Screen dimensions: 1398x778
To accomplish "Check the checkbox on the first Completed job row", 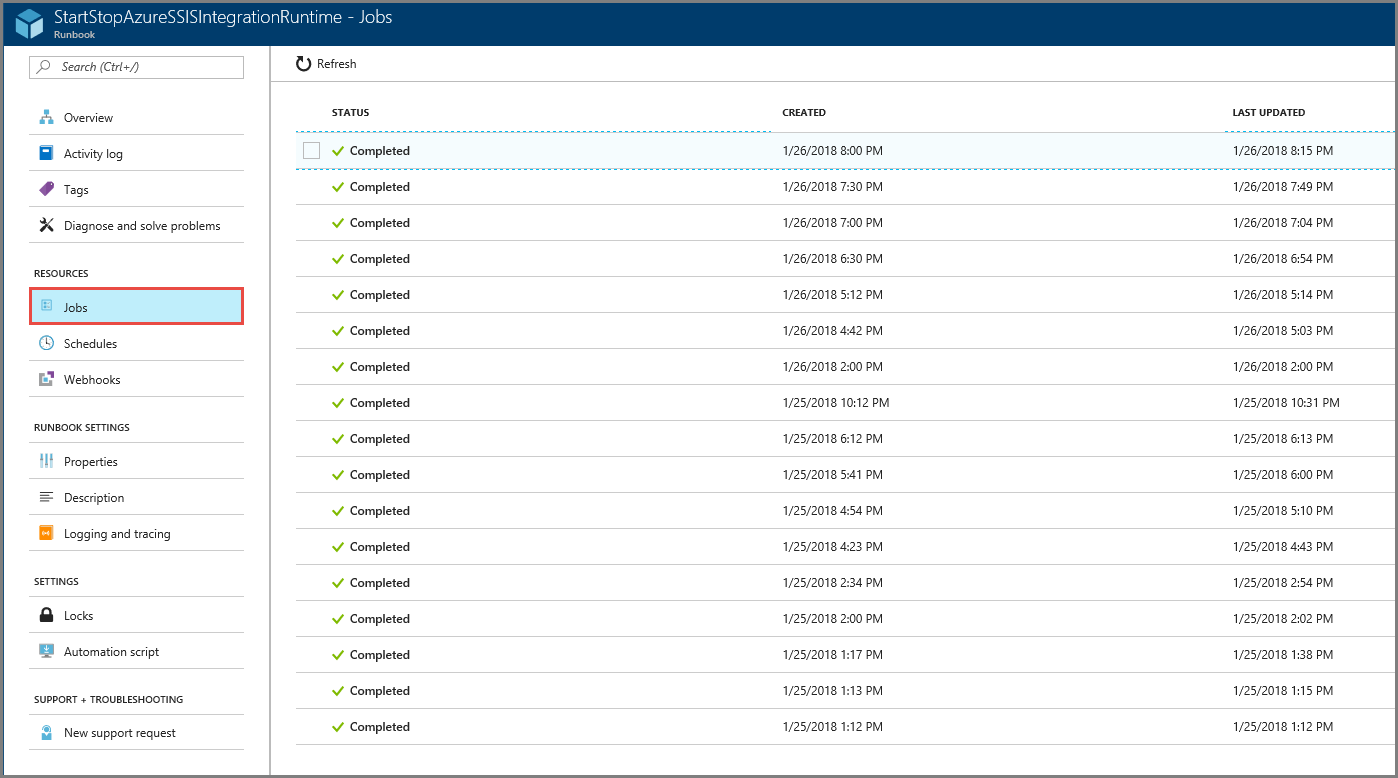I will click(311, 149).
